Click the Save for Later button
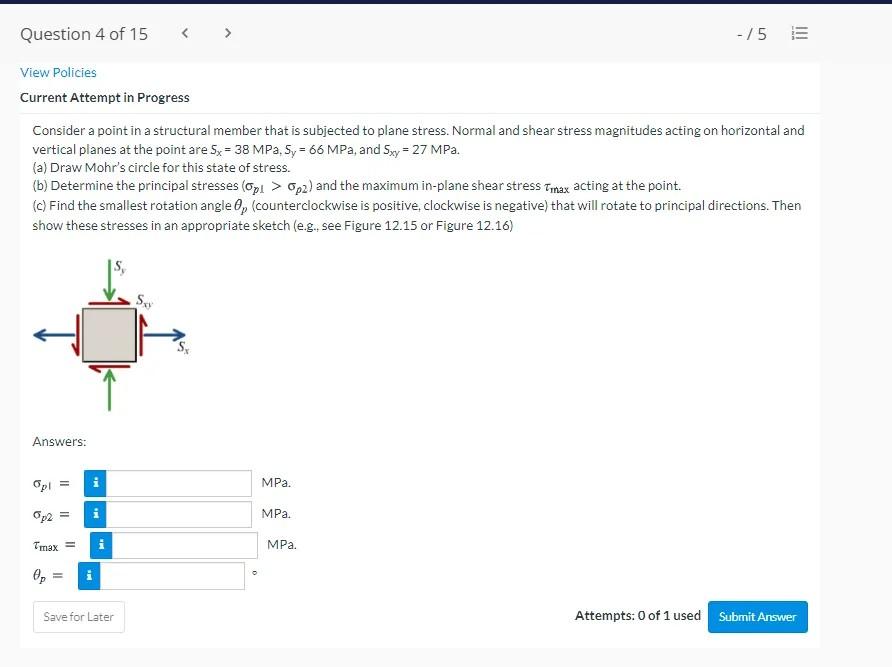The image size is (892, 667). click(78, 617)
